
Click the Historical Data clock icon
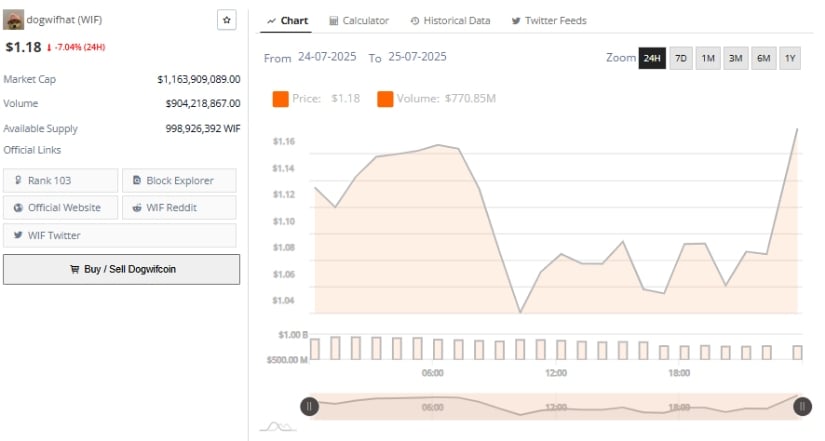click(x=415, y=21)
